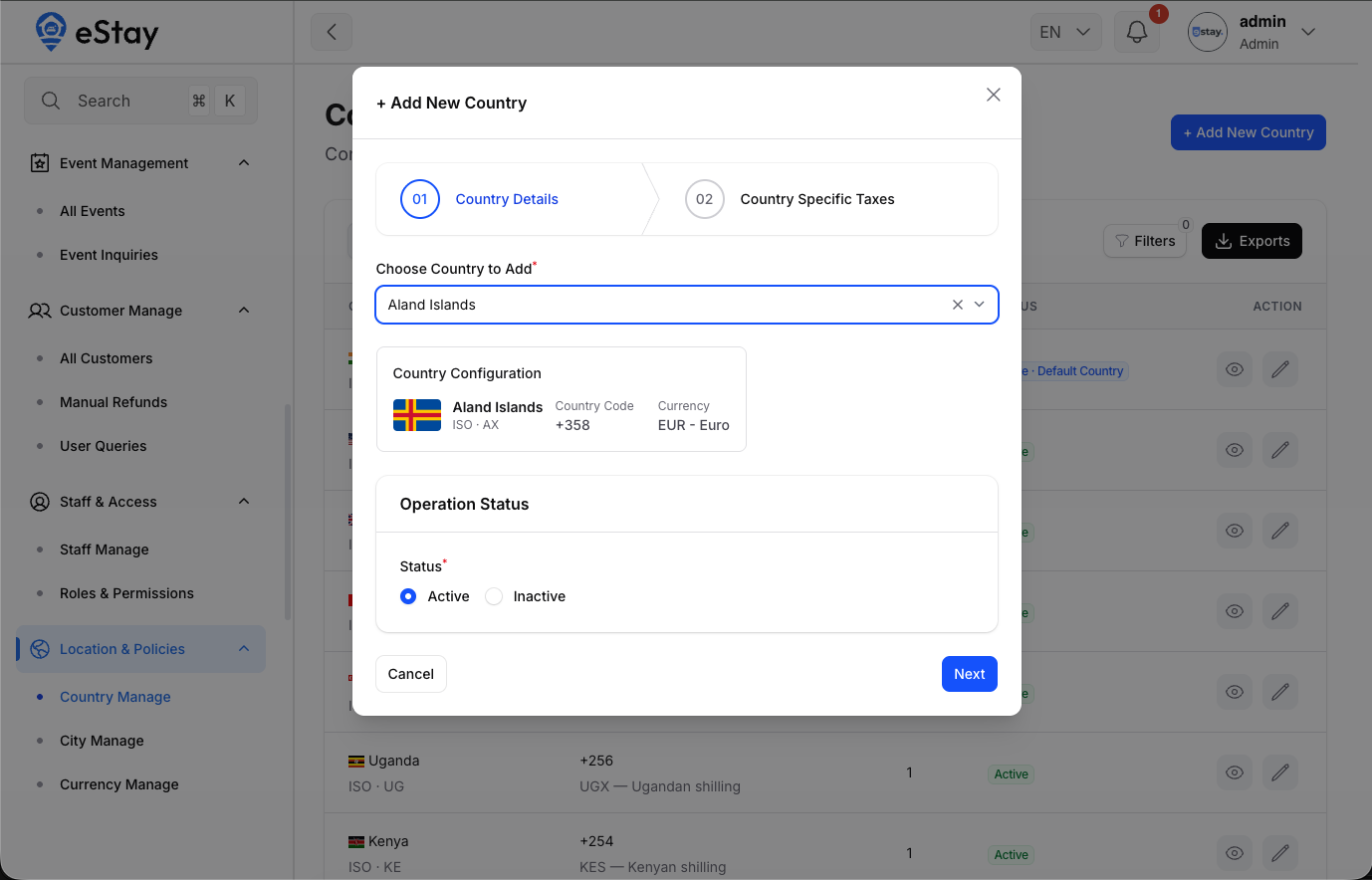Click the step 02 circle indicator

tap(705, 199)
